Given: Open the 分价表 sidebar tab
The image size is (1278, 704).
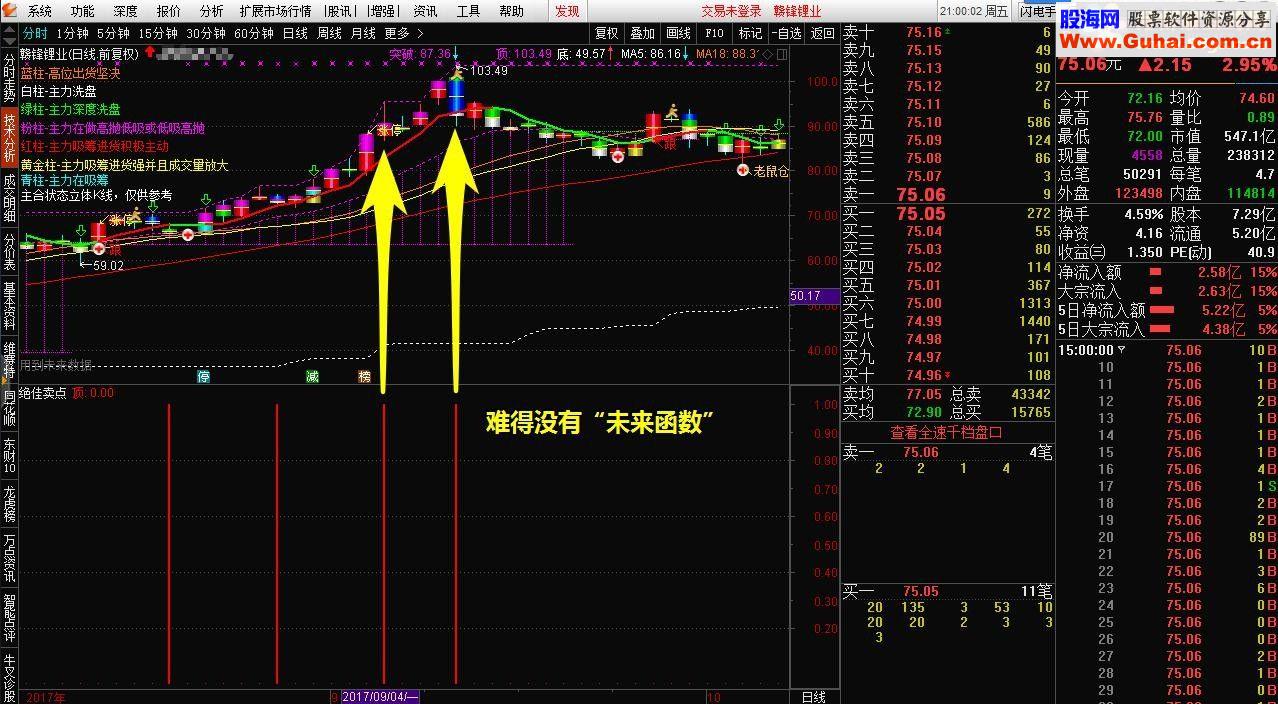Looking at the screenshot, I should [9, 253].
